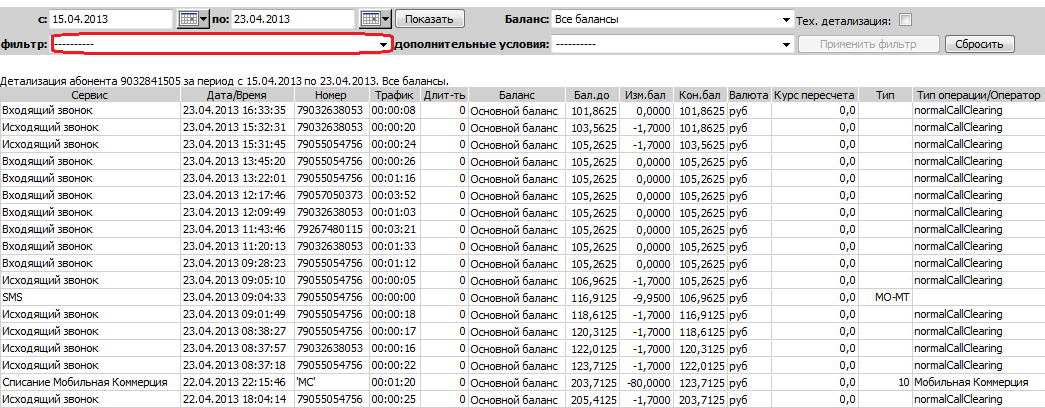Click the traffic value 00:03:52
Viewport: 1045px width, 408px height.
(393, 195)
